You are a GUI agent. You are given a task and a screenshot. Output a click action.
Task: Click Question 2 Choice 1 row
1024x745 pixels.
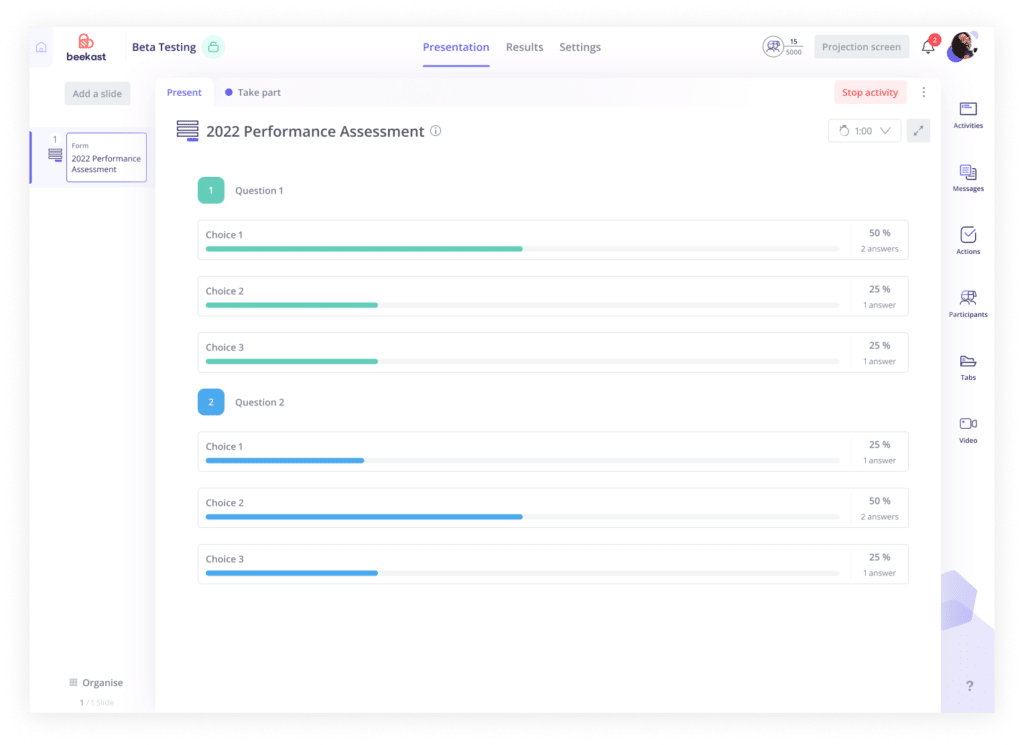click(x=553, y=451)
